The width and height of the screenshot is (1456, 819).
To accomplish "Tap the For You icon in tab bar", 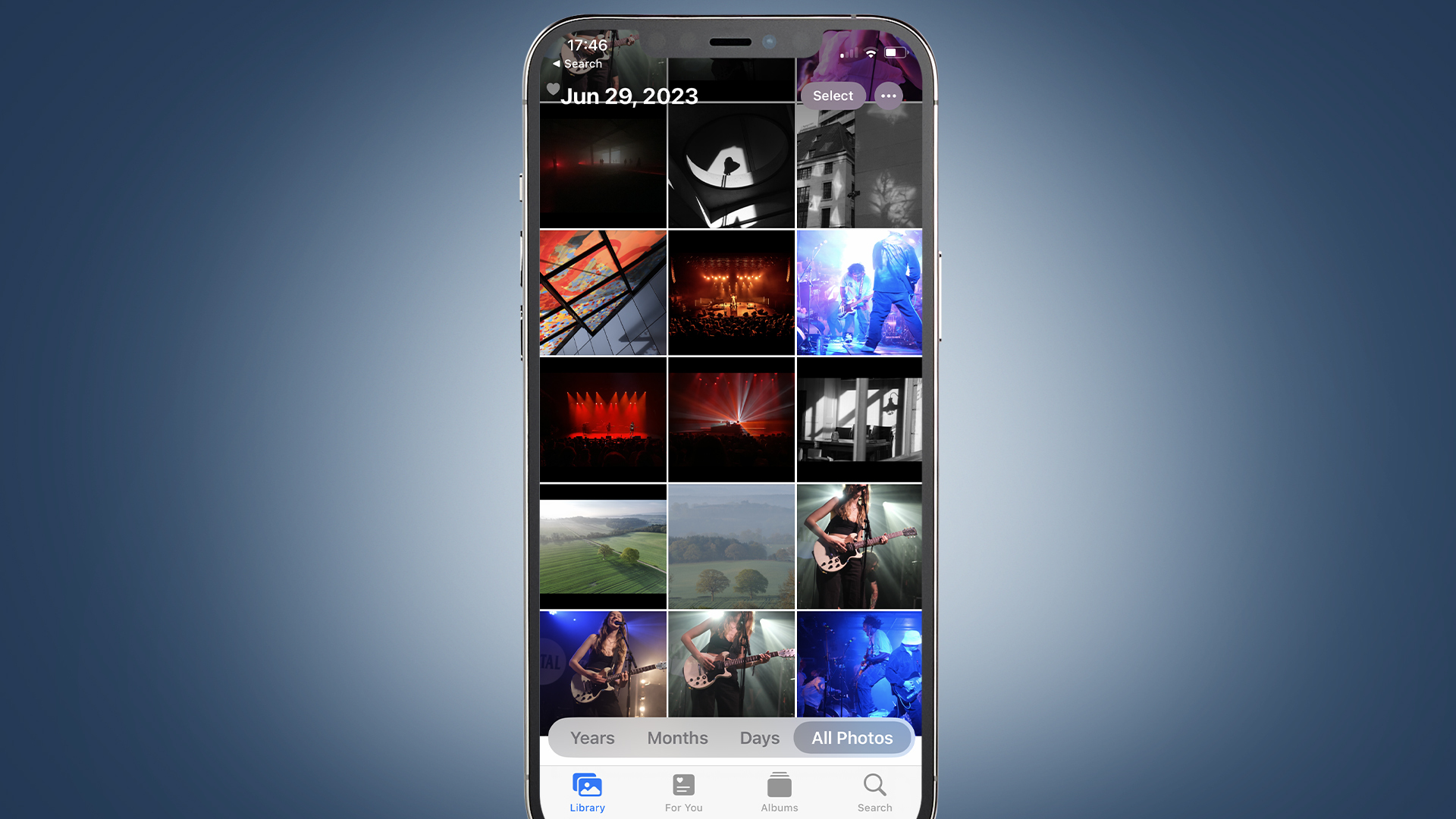I will point(684,790).
